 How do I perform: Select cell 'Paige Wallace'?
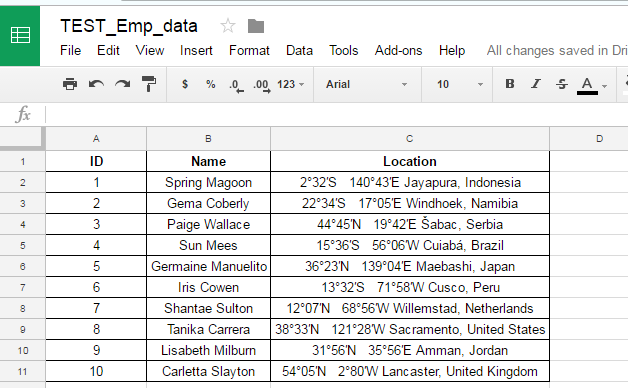click(x=208, y=224)
